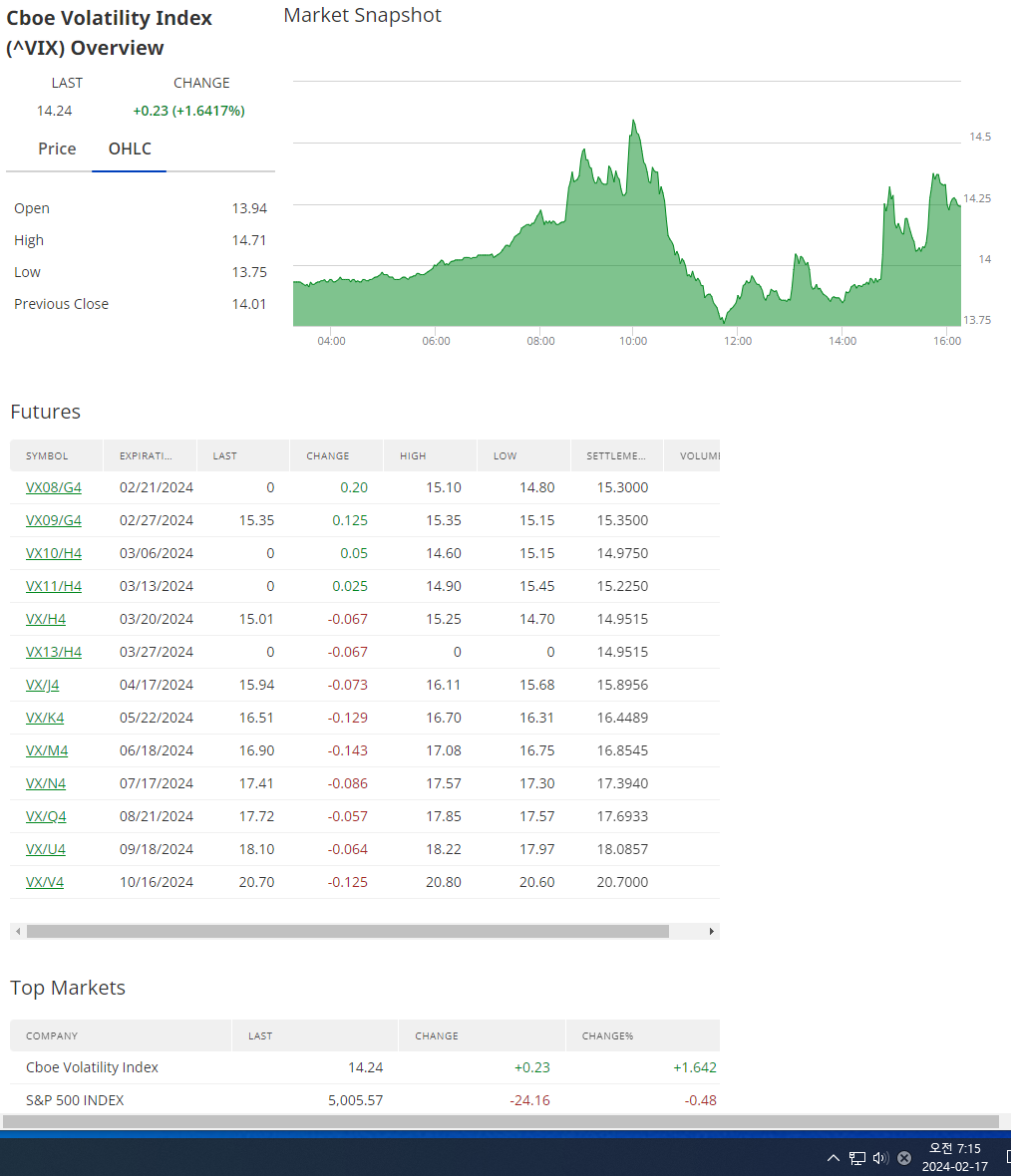Sort Top Markets by LAST header
The image size is (1011, 1176).
(x=315, y=1035)
